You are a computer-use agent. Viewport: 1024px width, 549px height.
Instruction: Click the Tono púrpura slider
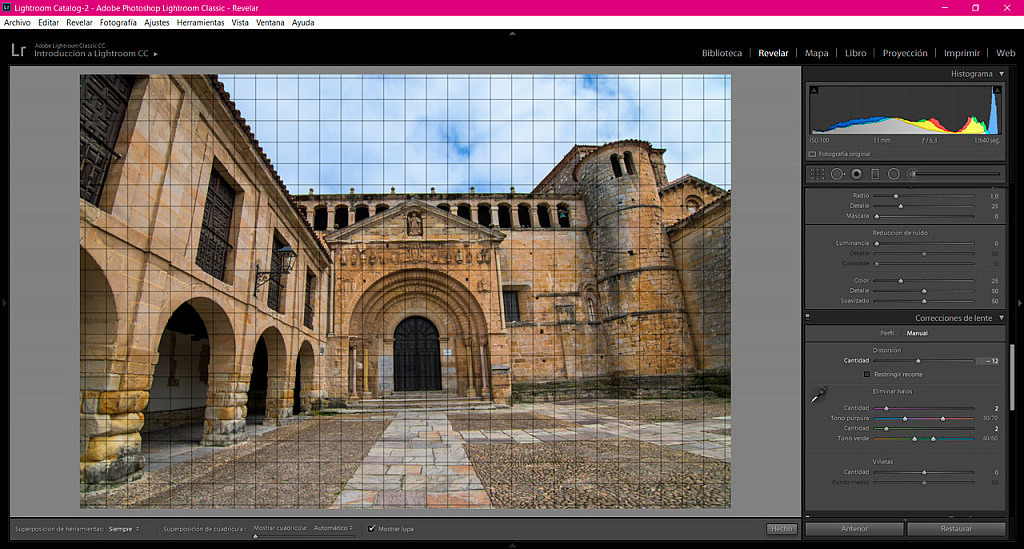[x=923, y=418]
